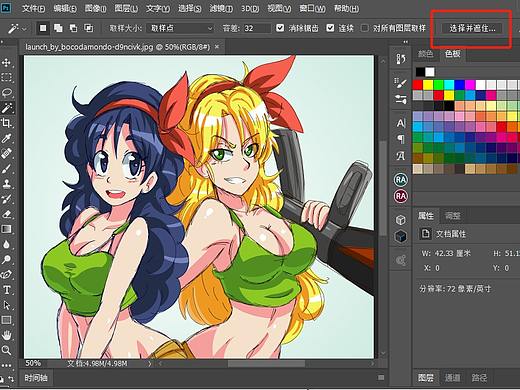Screen dimensions: 520x390
Task: Click the tolerance value field
Action: coord(257,28)
